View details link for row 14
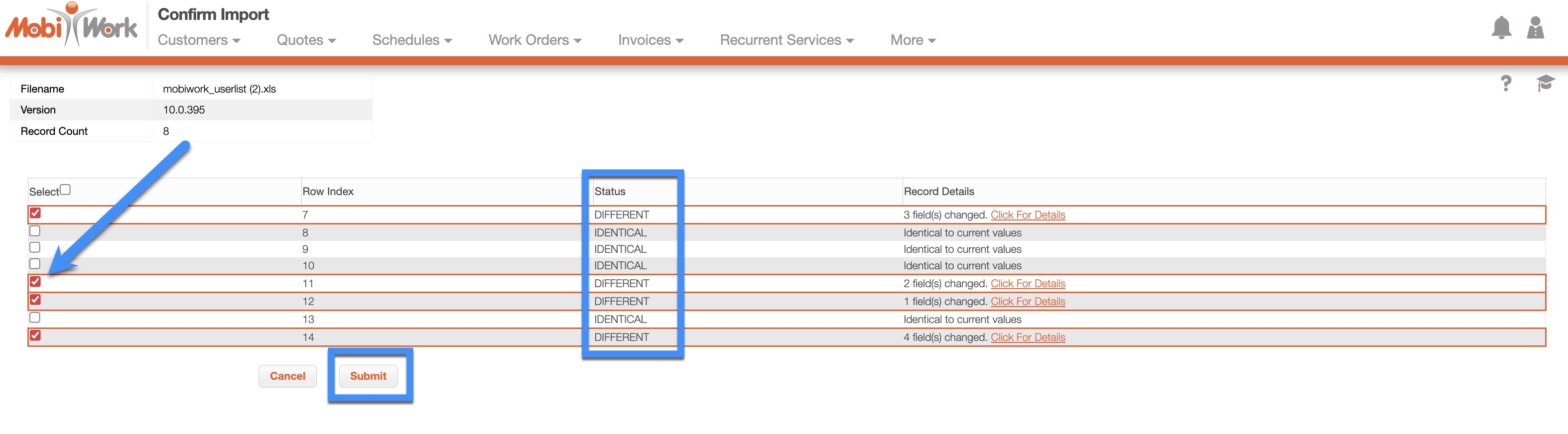Viewport: 1568px width, 434px height. pos(1028,337)
